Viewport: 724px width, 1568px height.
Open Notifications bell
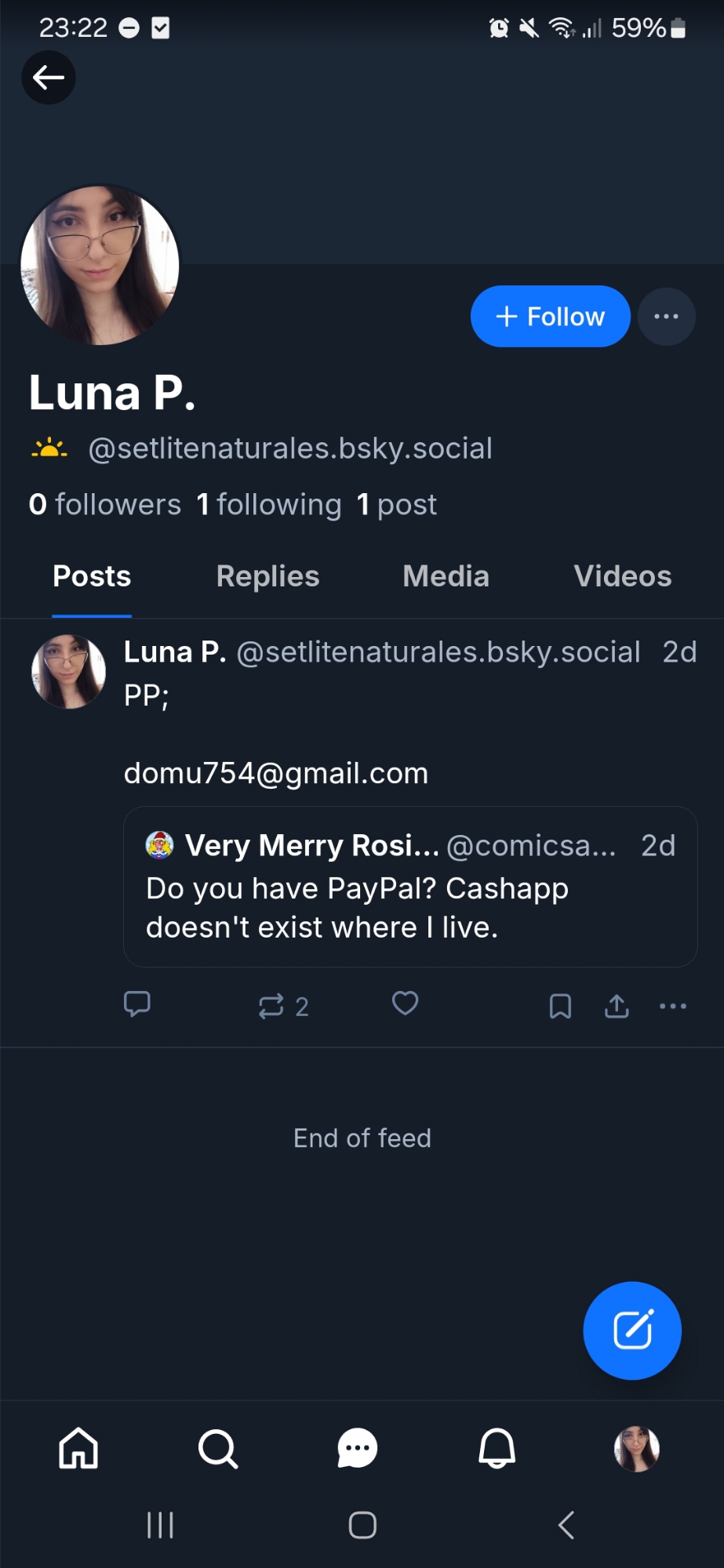coord(497,1448)
